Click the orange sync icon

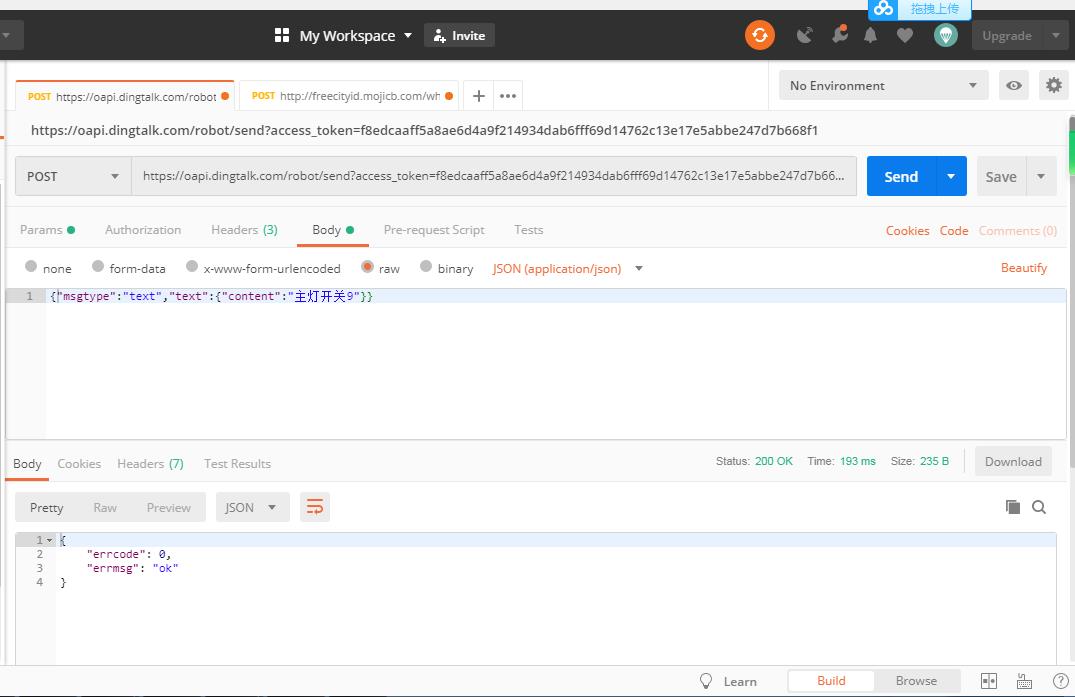point(760,35)
